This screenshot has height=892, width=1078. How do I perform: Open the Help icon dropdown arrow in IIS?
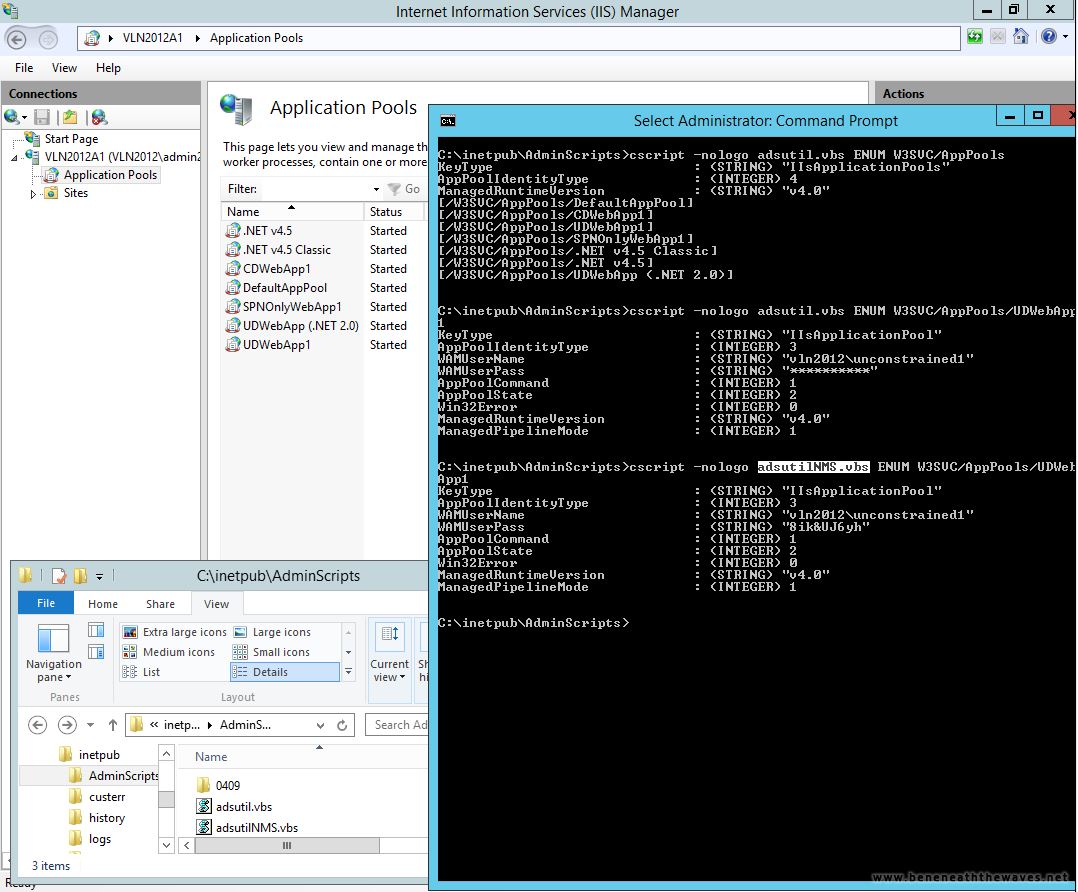1065,36
